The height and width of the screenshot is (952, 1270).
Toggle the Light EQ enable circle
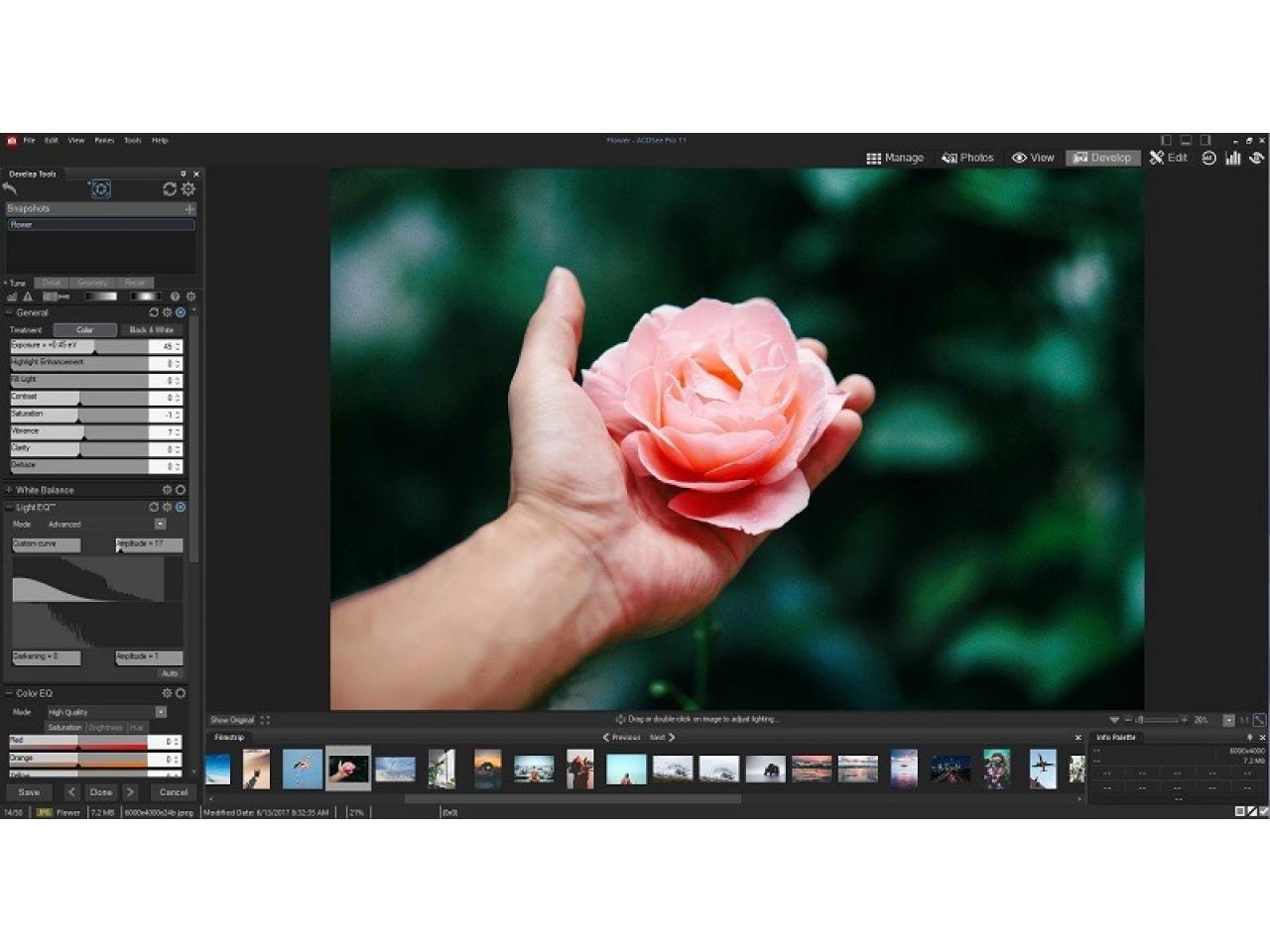(181, 507)
